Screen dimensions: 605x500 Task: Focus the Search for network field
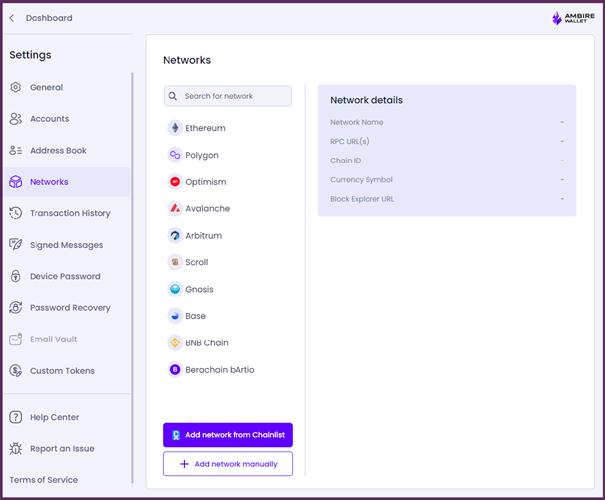(228, 96)
